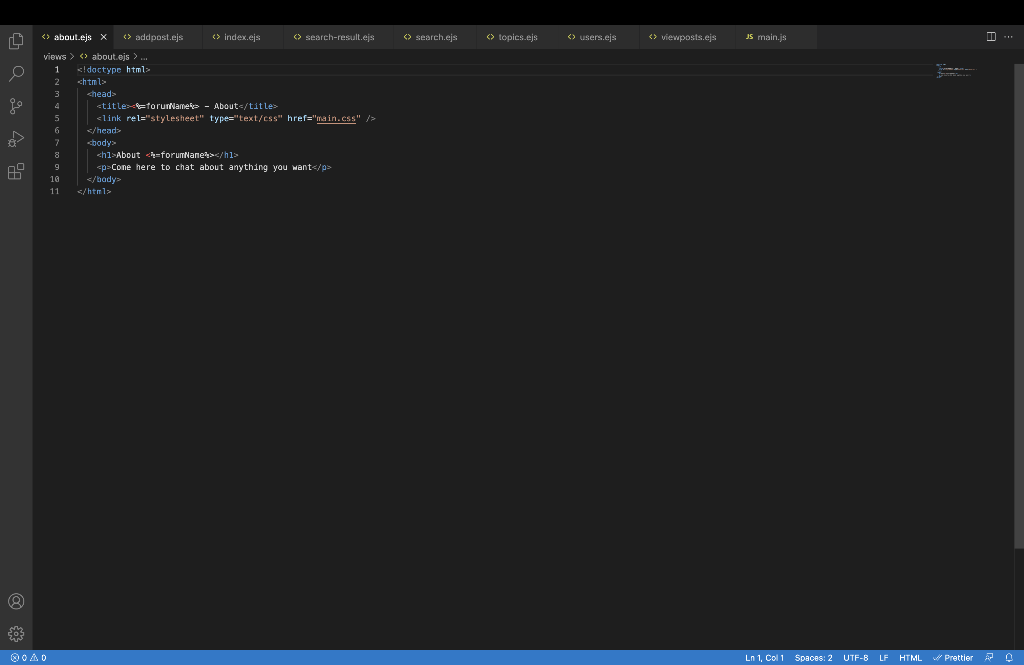Click the title tag on line 4
Image resolution: width=1024 pixels, height=665 pixels.
[x=112, y=106]
